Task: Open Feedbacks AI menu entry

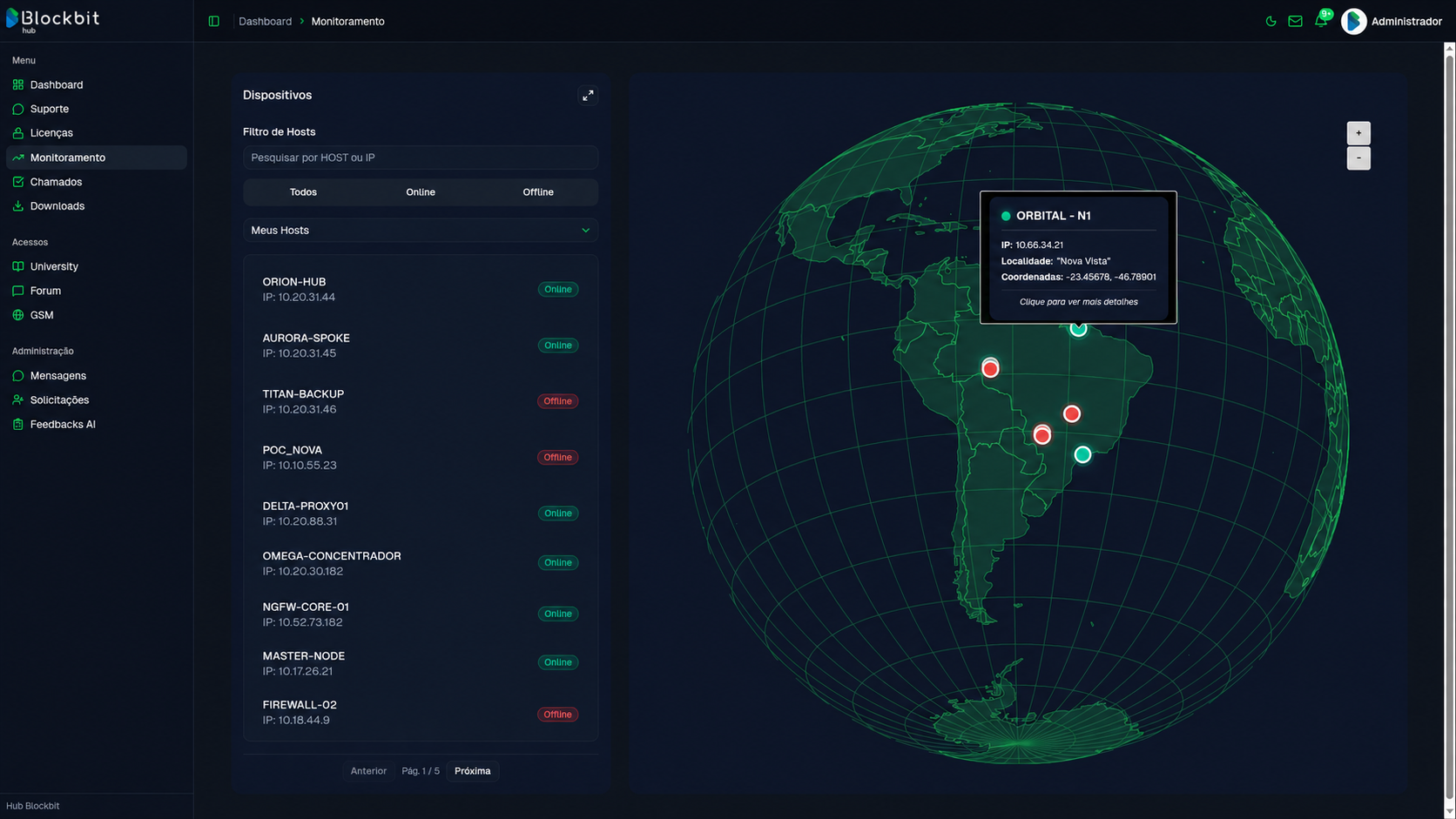Action: 96,425
